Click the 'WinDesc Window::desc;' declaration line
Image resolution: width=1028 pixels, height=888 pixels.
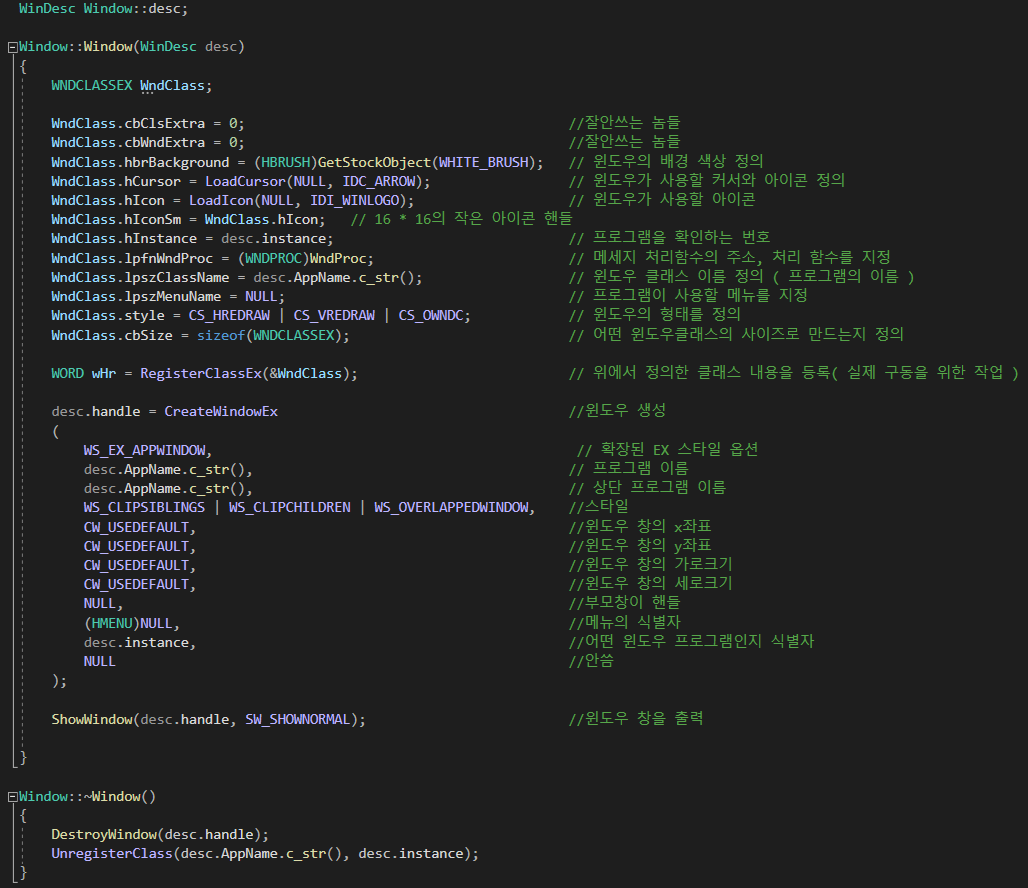pos(103,9)
